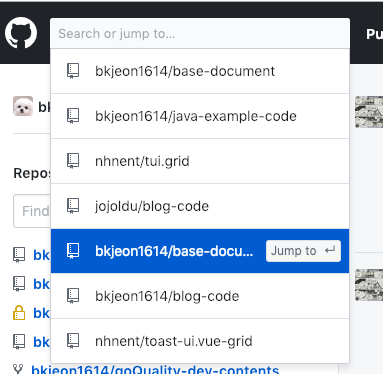Open the lower manga-style avatar thumbnail
Viewport: 383px width, 374px height.
369,285
